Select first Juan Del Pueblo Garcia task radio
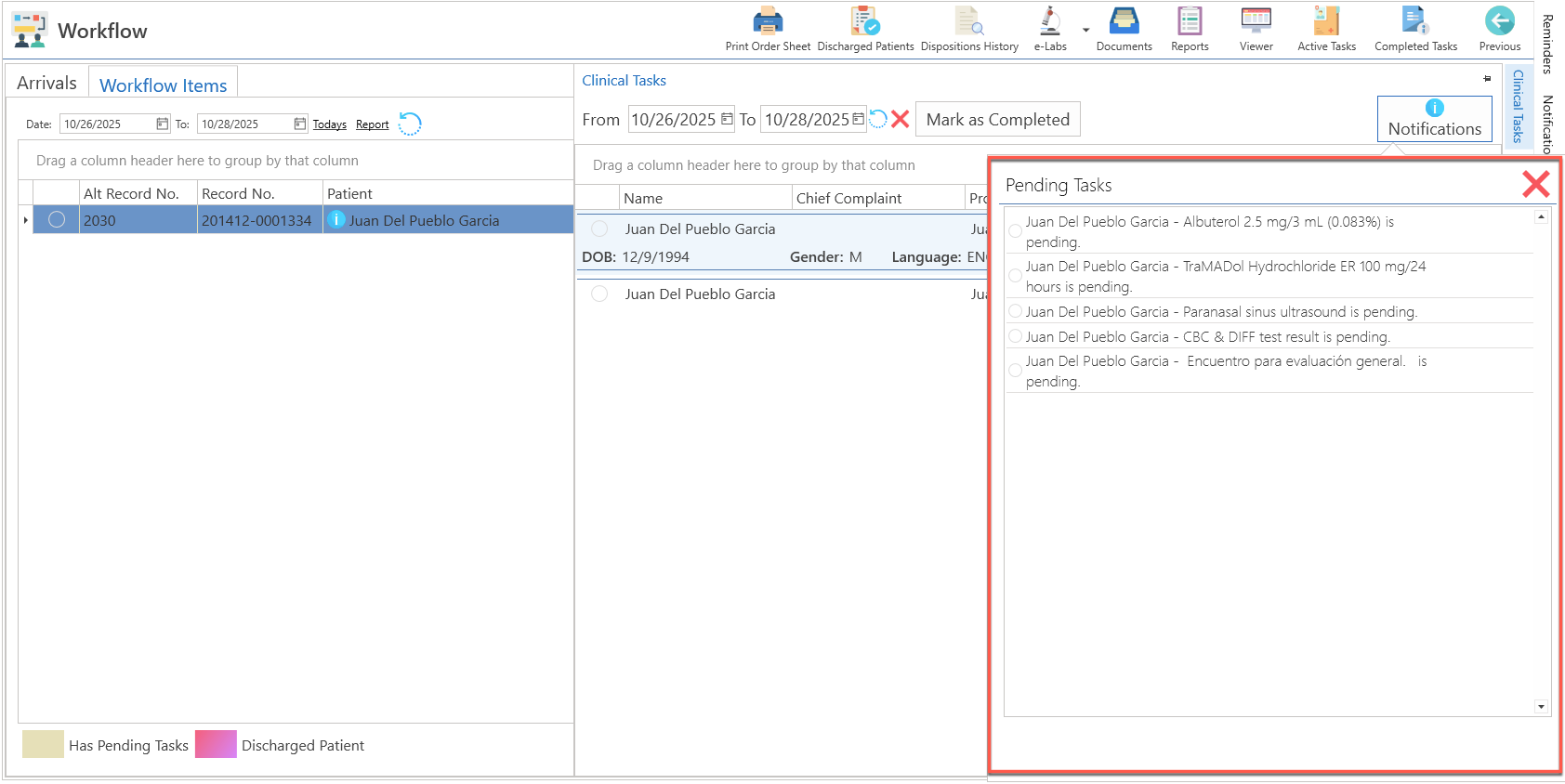 click(599, 229)
